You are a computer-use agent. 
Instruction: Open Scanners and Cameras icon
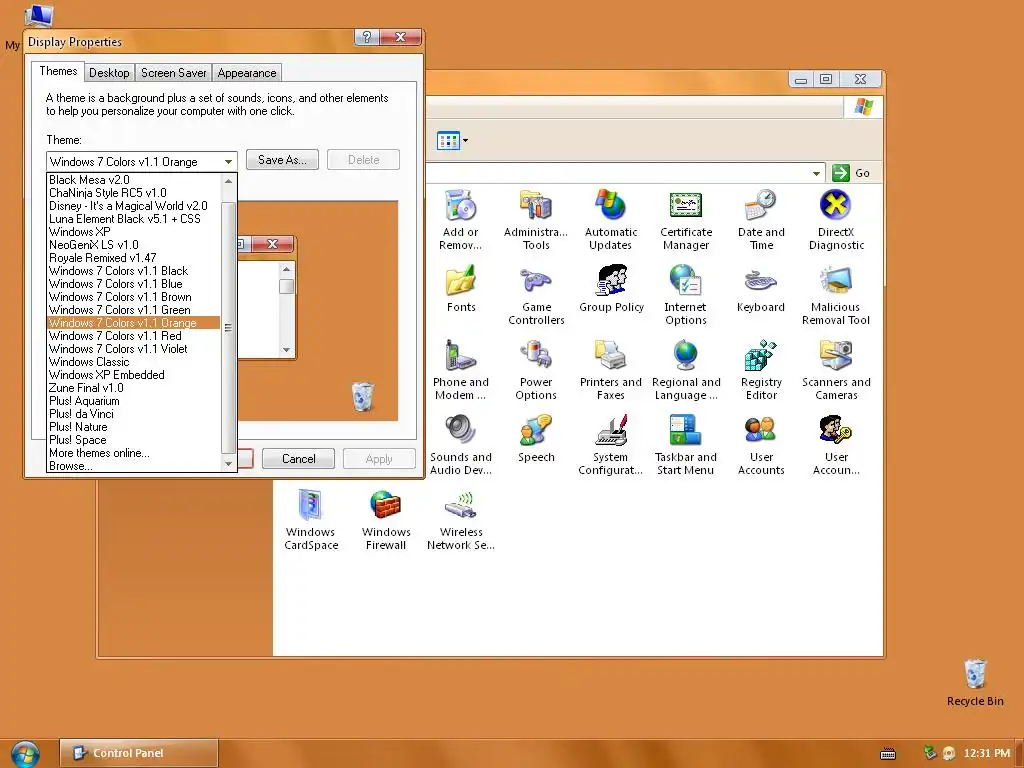836,370
